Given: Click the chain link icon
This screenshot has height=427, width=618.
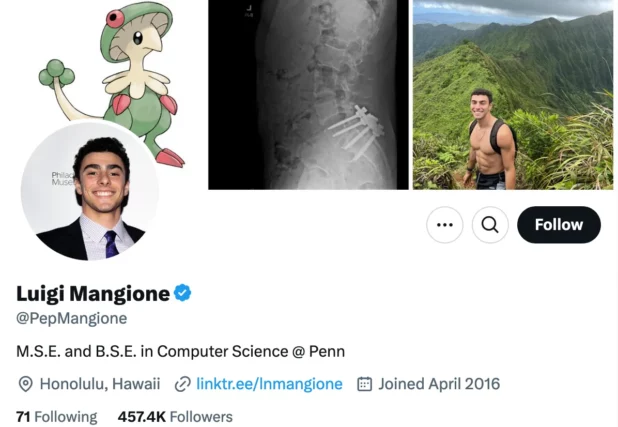Looking at the screenshot, I should coord(182,384).
